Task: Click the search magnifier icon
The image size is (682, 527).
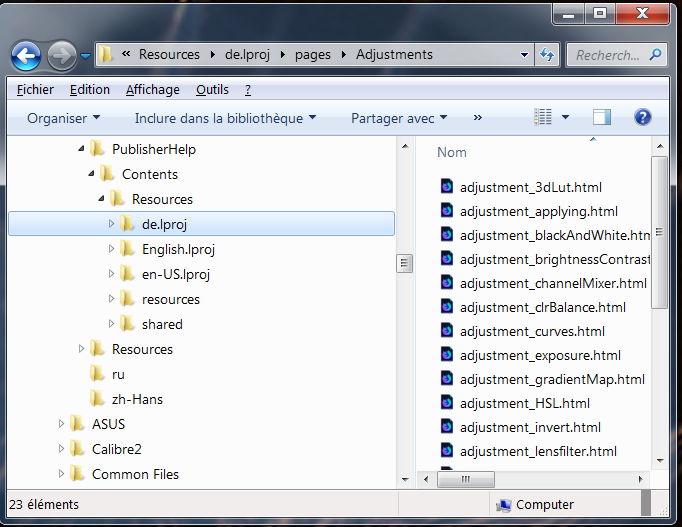Action: tap(655, 55)
